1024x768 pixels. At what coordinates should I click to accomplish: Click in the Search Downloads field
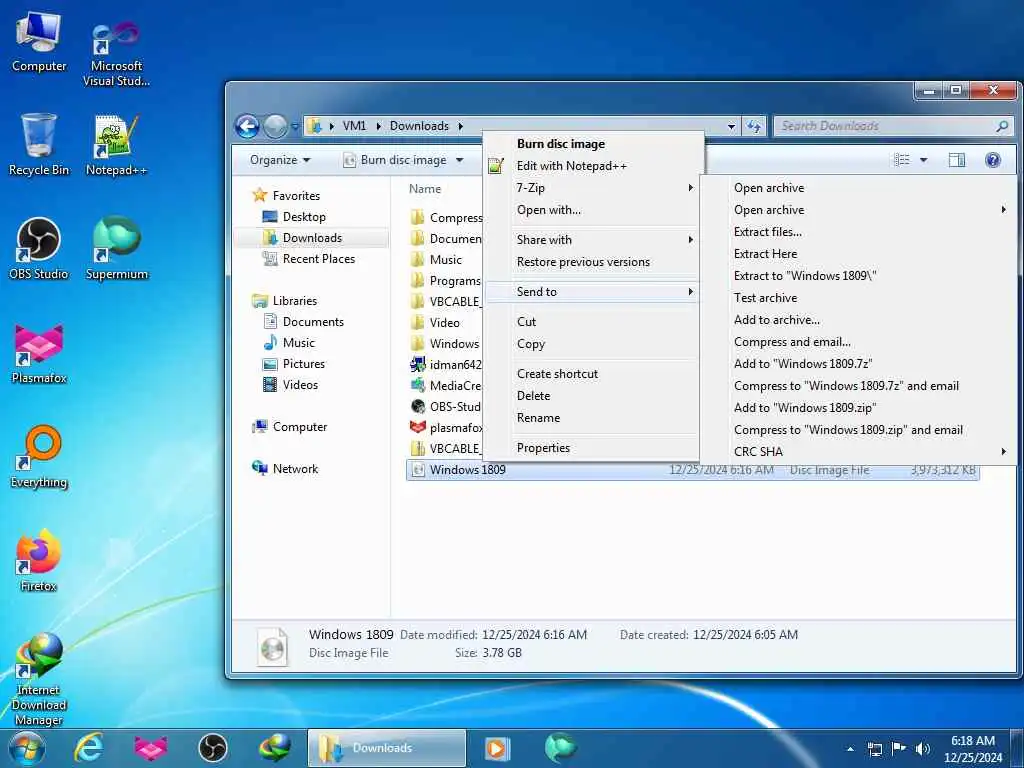[x=893, y=126]
